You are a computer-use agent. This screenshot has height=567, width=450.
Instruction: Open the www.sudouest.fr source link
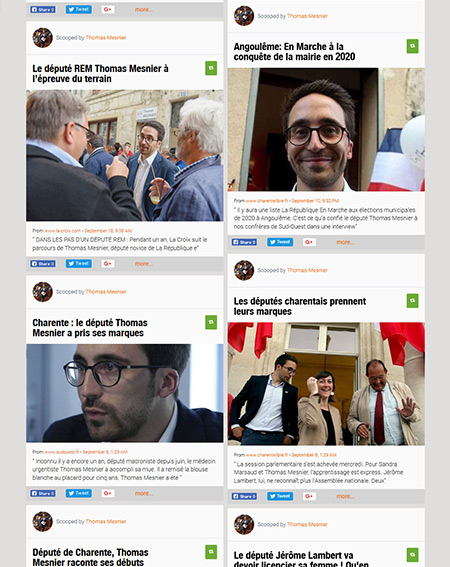(x=61, y=452)
